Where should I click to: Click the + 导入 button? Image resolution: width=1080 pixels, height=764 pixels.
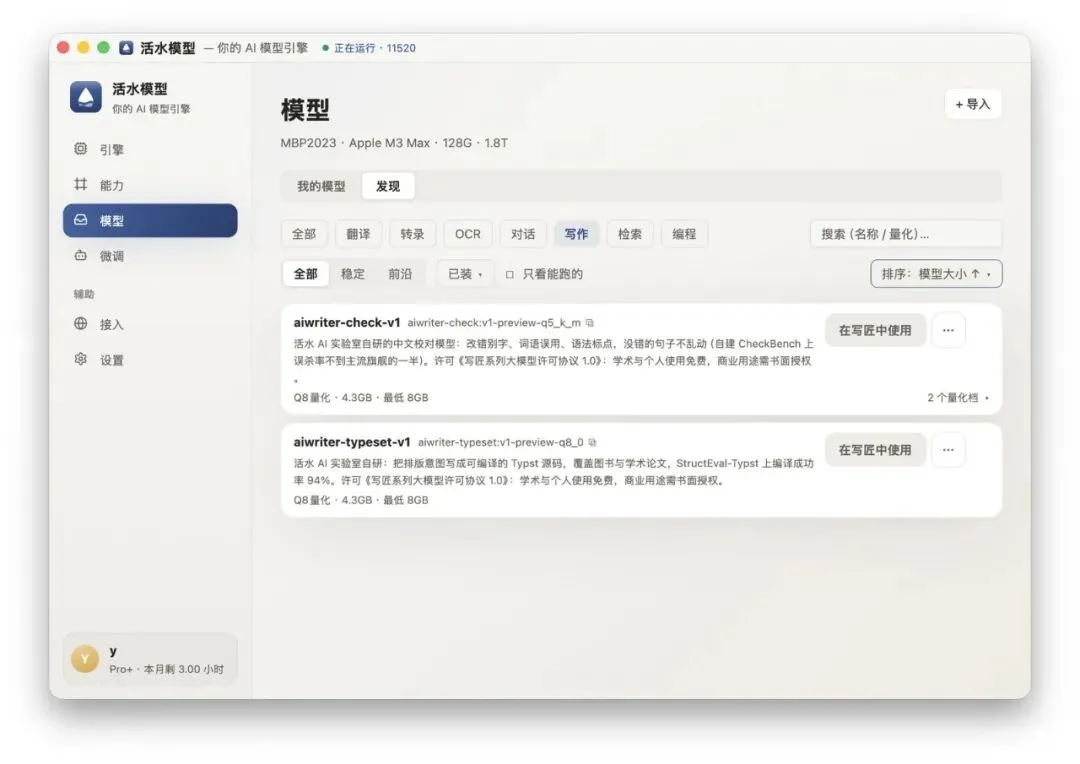click(973, 104)
